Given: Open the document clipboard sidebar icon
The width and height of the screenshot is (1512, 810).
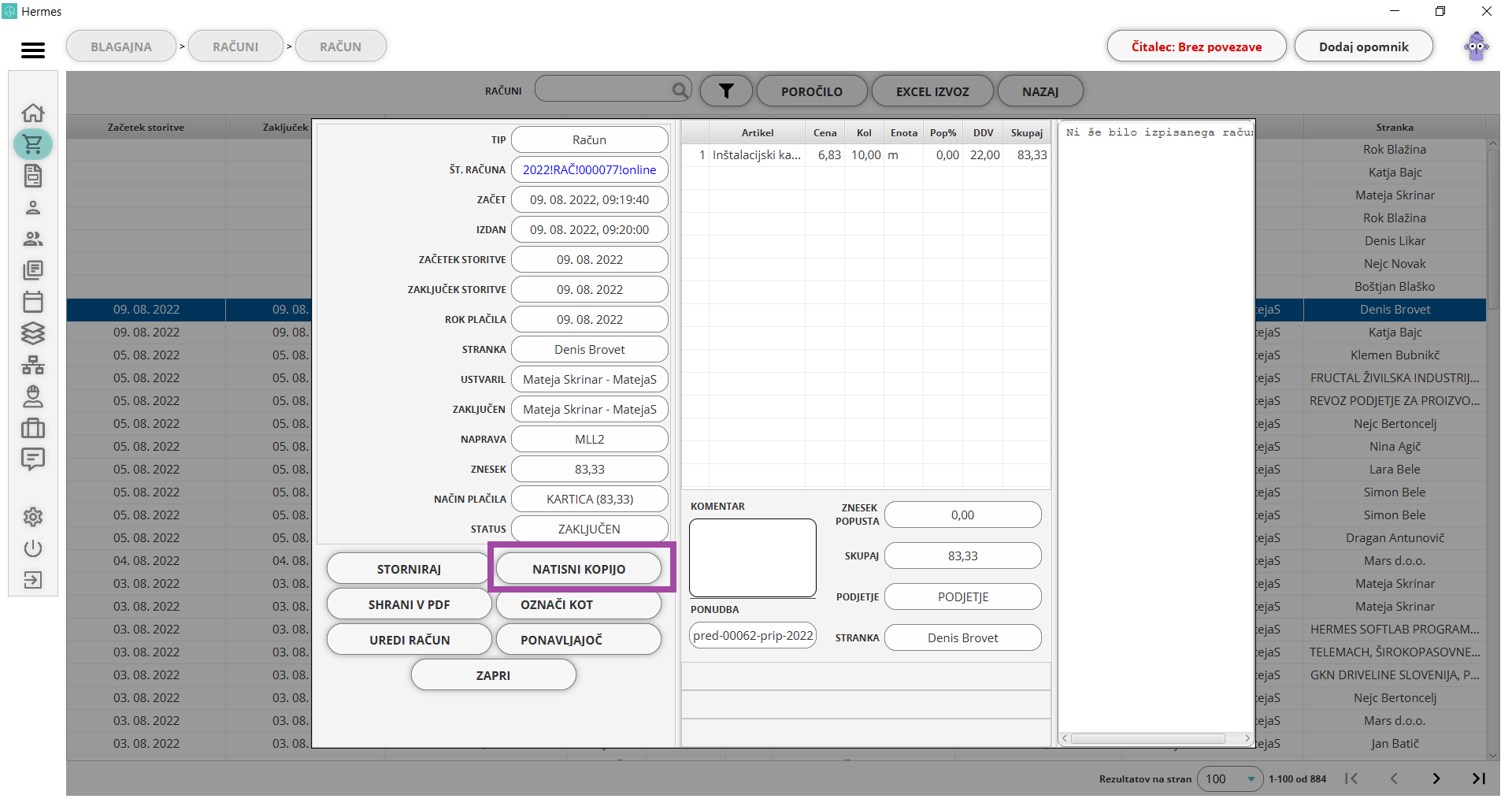Looking at the screenshot, I should (33, 176).
